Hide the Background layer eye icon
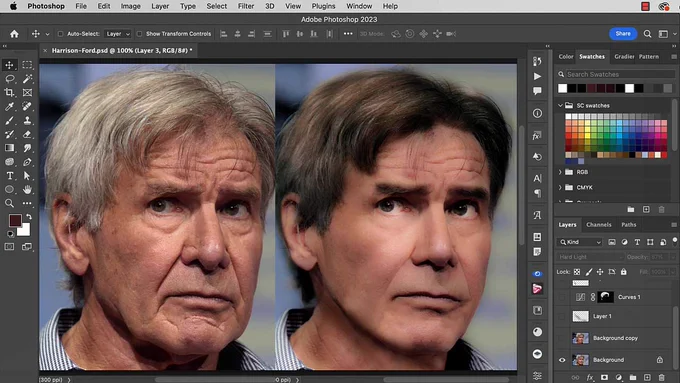 [562, 360]
